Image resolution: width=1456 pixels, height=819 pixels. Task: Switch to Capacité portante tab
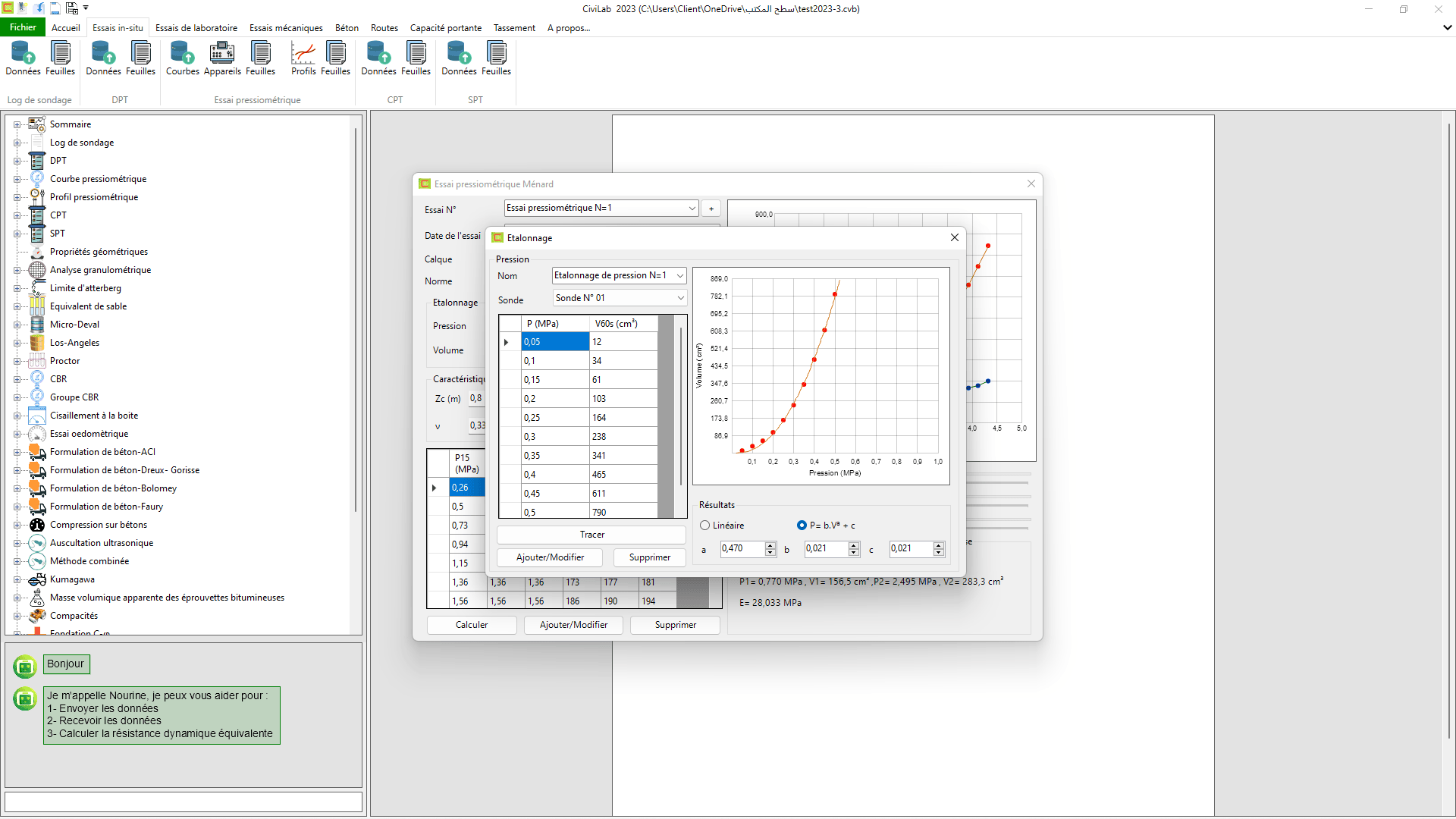(446, 28)
